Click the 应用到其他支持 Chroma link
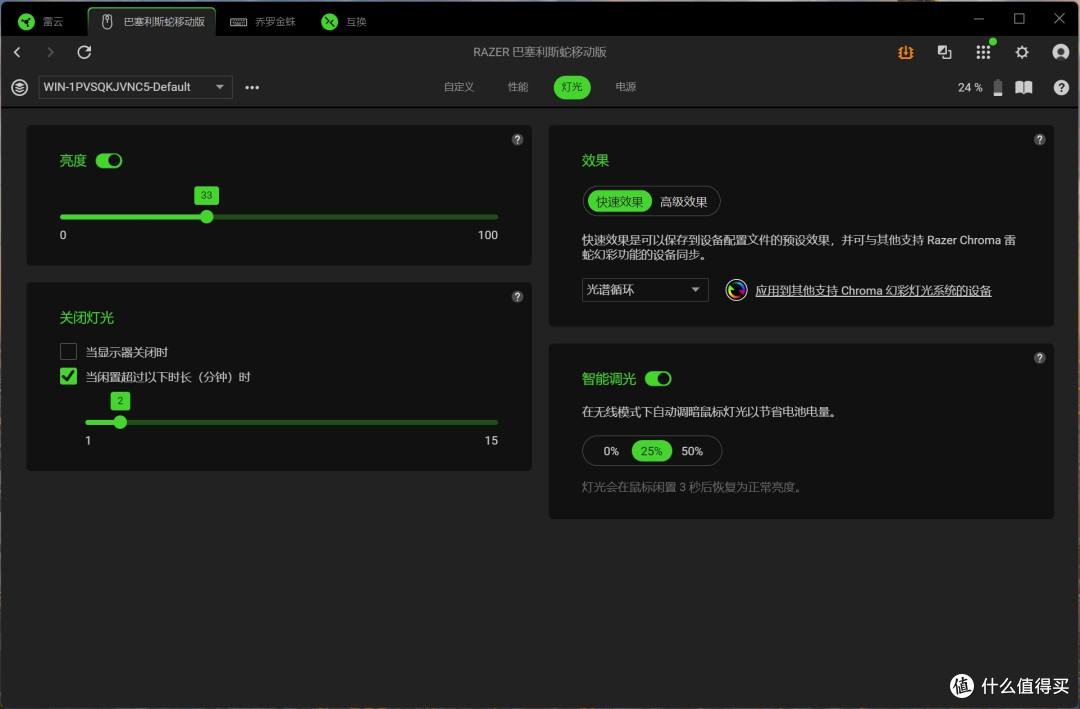 click(x=873, y=291)
